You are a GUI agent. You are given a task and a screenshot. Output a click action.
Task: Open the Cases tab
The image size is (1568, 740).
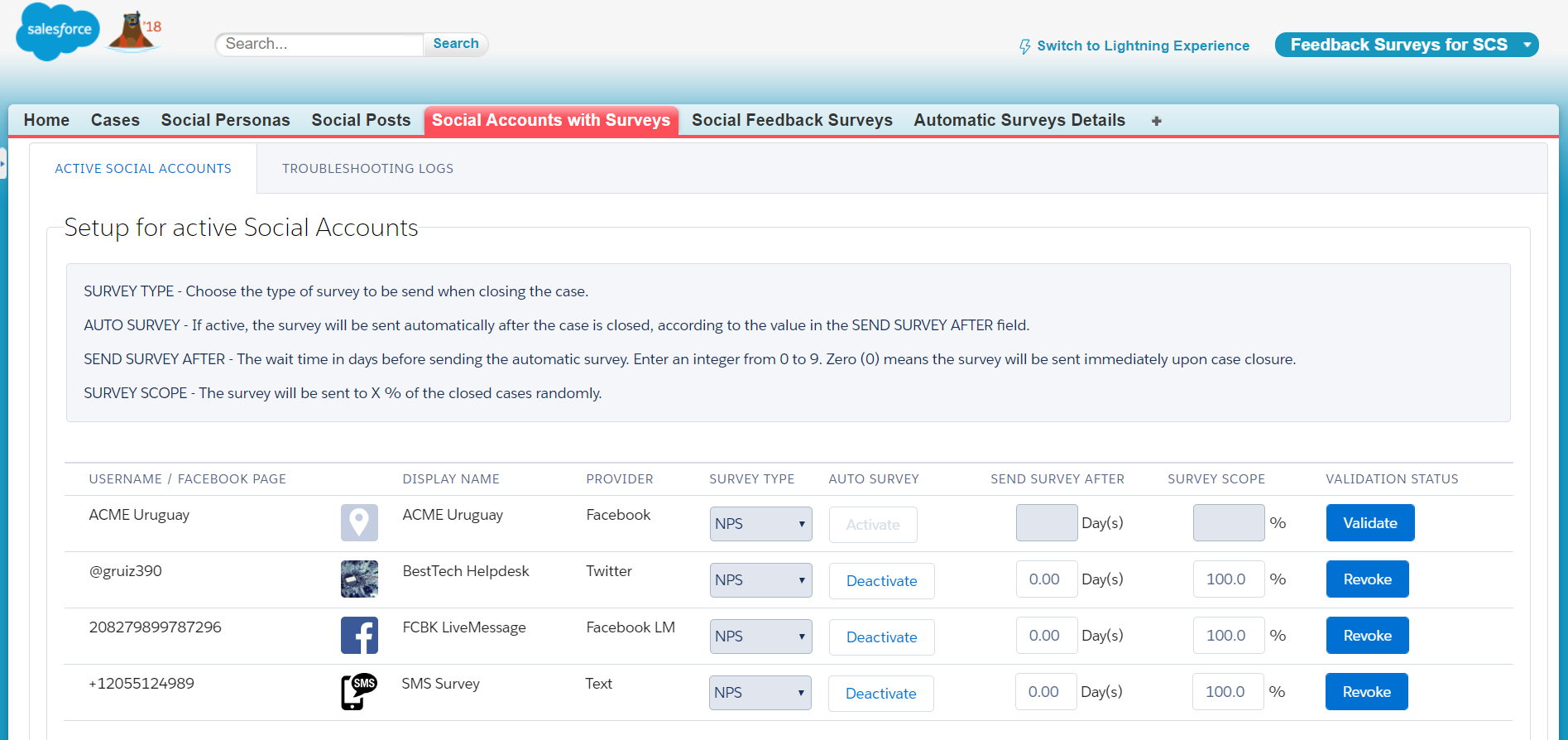pos(115,120)
